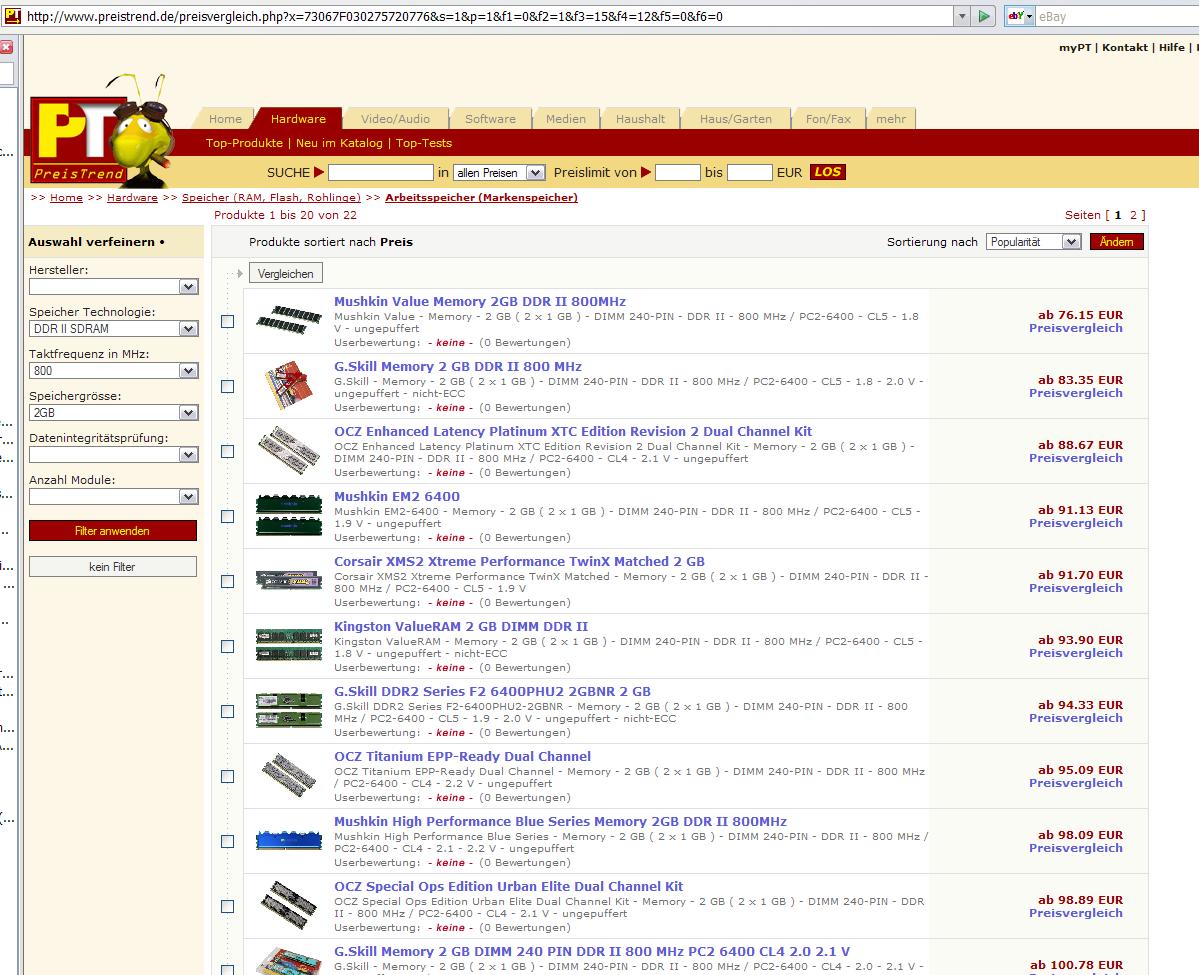Click the LOS search button
The width and height of the screenshot is (1199, 975).
pos(827,172)
